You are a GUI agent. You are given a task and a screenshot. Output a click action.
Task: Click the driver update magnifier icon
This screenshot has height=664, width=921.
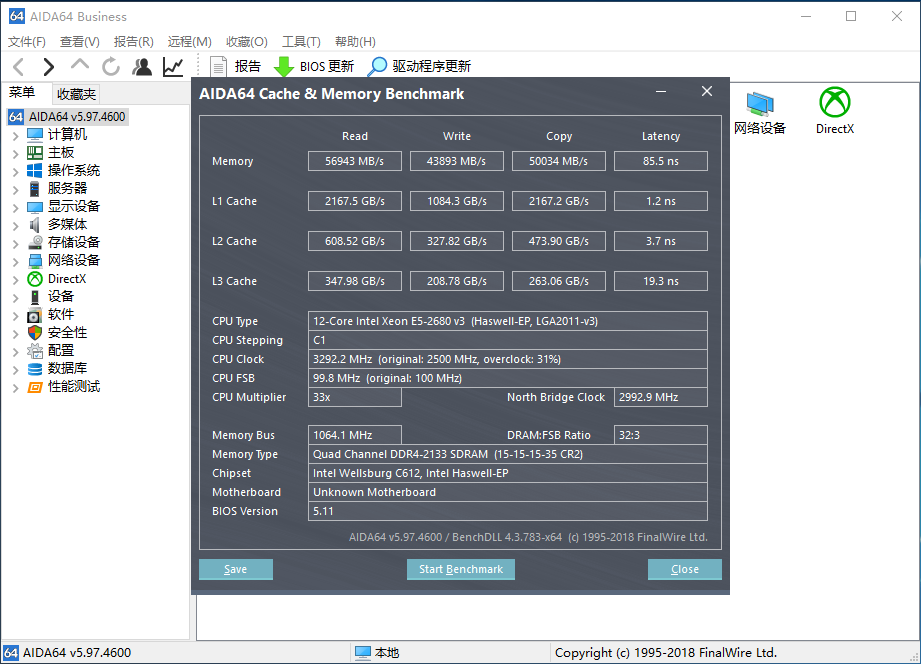(377, 66)
